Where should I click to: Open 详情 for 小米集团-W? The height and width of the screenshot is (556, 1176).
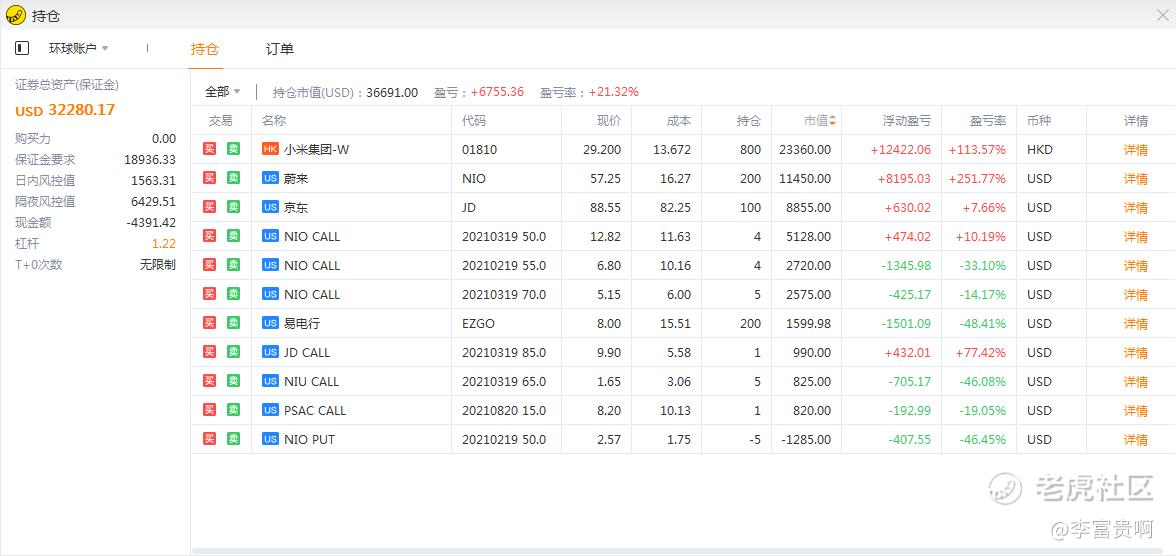pyautogui.click(x=1136, y=149)
